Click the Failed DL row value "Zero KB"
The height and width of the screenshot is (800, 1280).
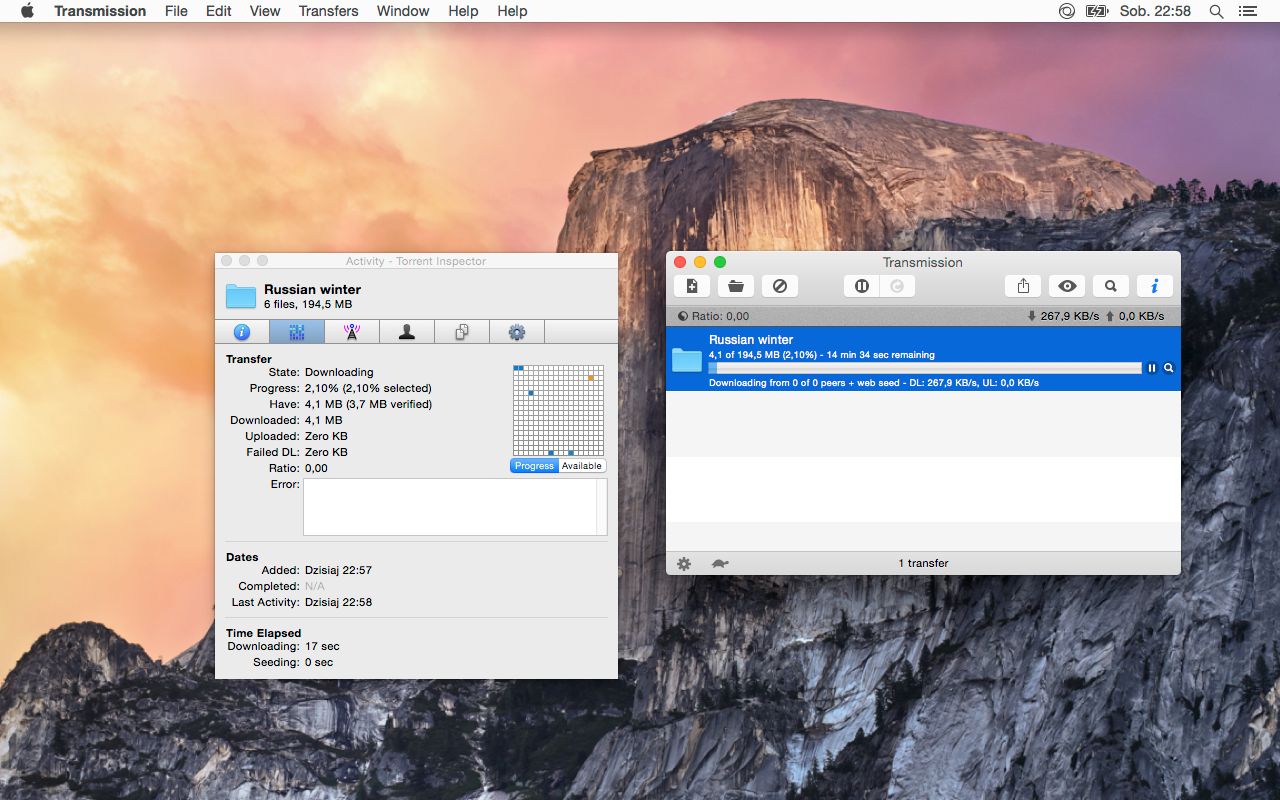326,452
